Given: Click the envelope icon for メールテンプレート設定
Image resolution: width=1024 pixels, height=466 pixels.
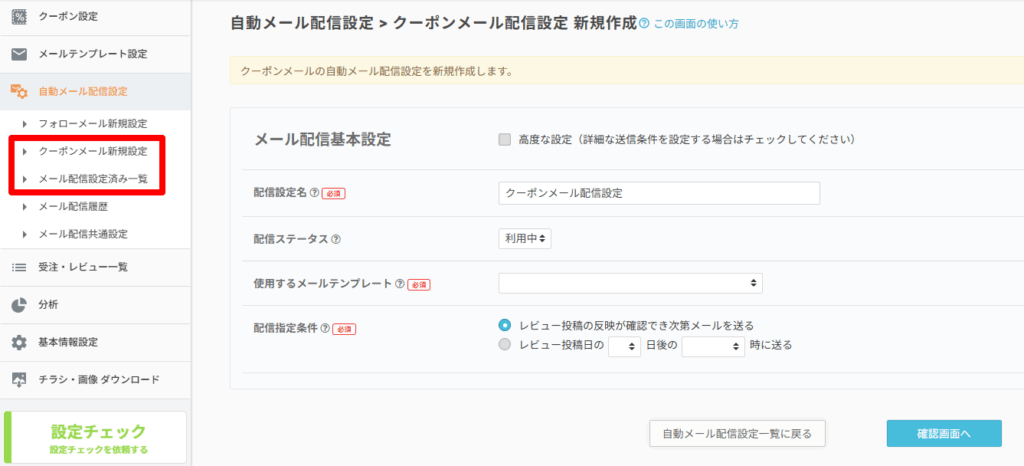Looking at the screenshot, I should (18, 54).
